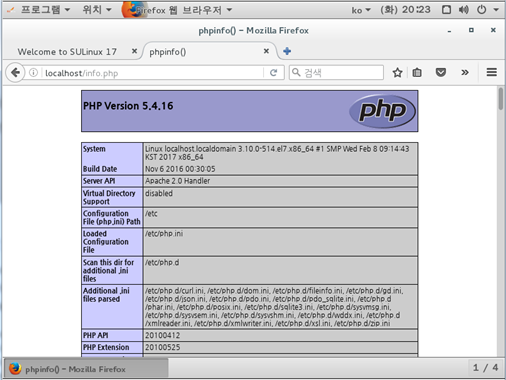Image resolution: width=506 pixels, height=380 pixels.
Task: Click the PHP Extension label
Action: (x=106, y=347)
